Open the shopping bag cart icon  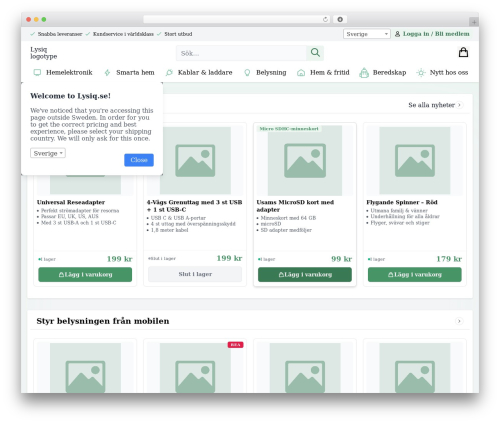tap(463, 52)
